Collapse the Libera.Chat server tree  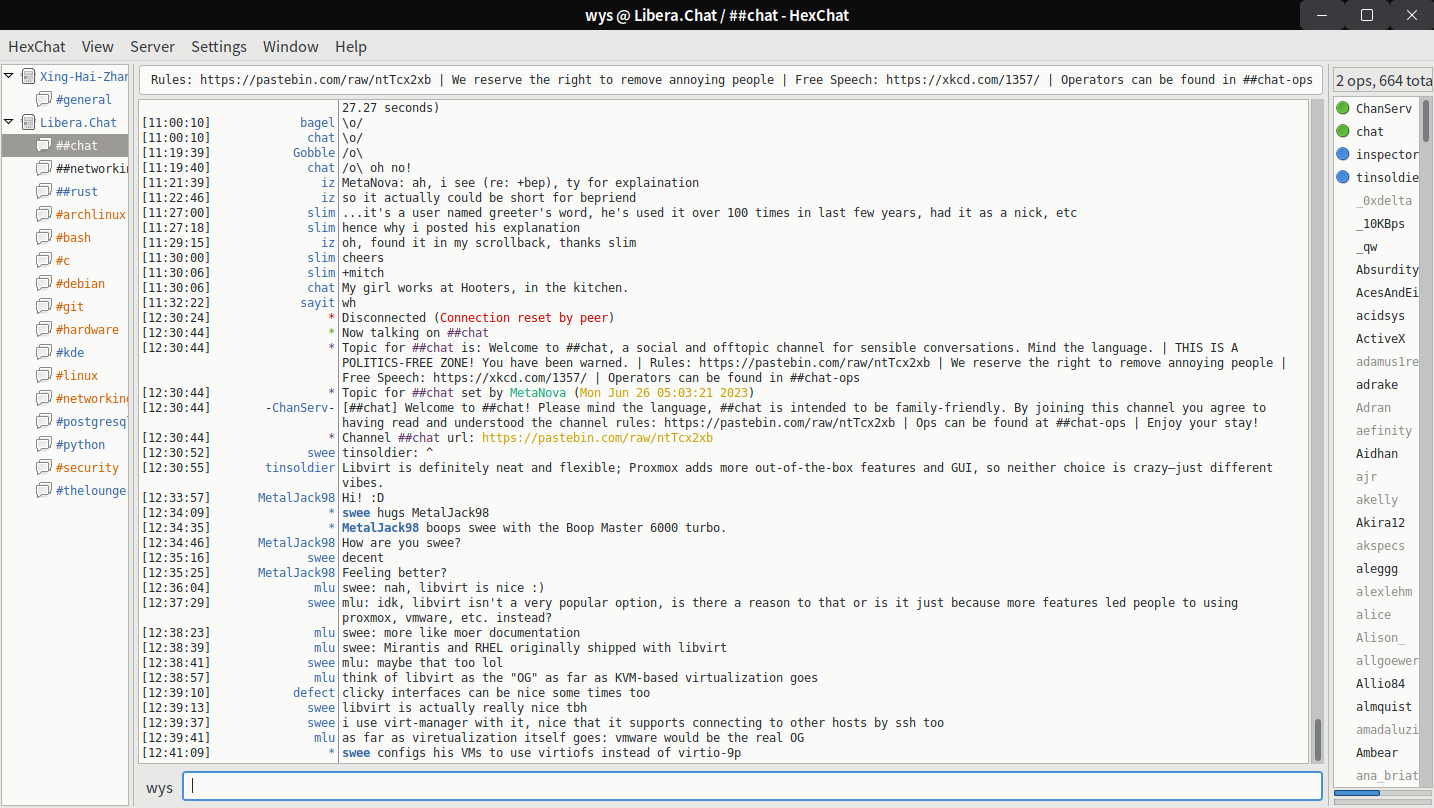(x=9, y=122)
